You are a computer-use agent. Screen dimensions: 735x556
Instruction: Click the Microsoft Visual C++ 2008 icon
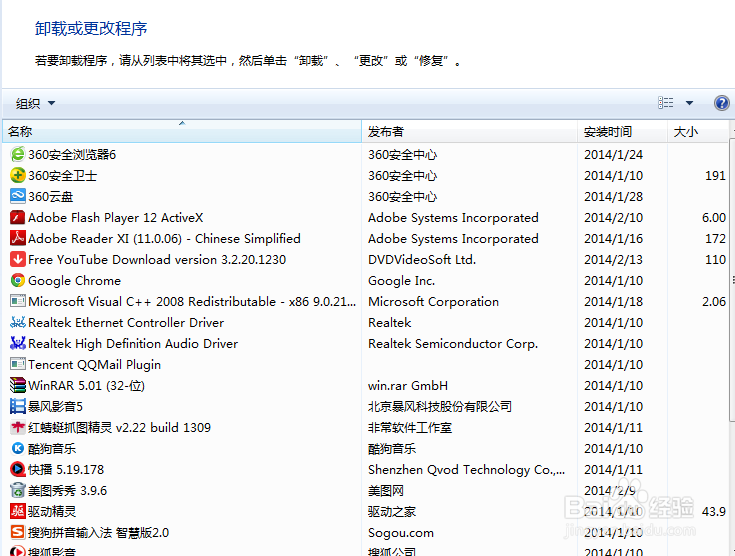click(17, 301)
